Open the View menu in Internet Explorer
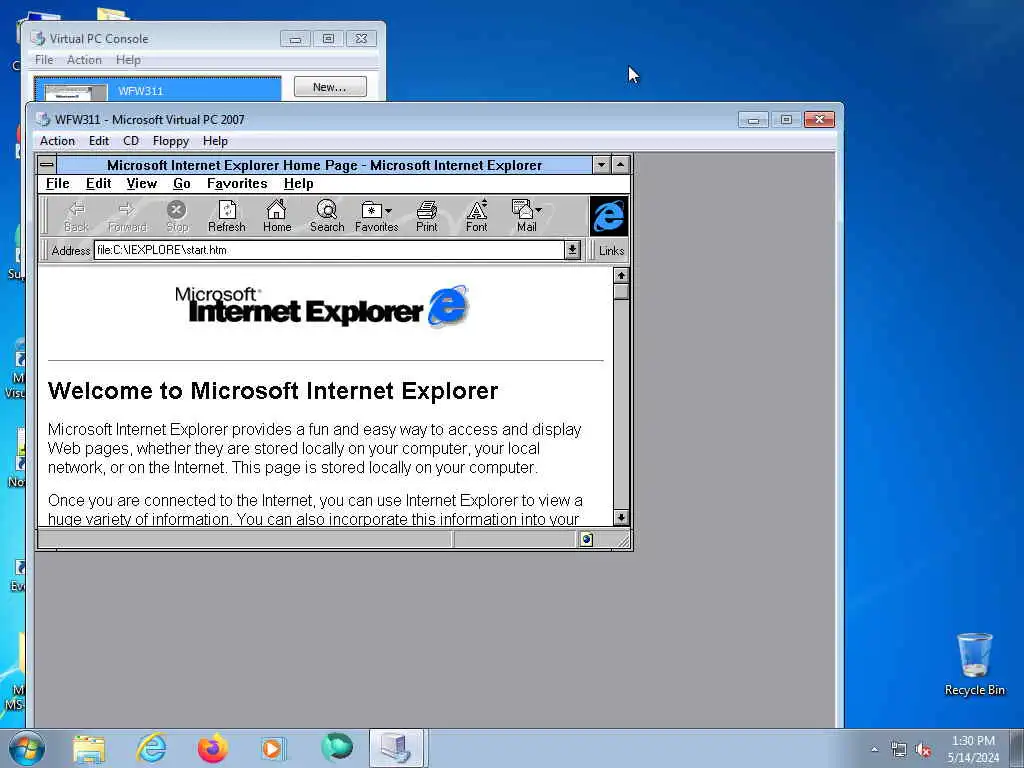This screenshot has width=1024, height=768. (x=142, y=184)
